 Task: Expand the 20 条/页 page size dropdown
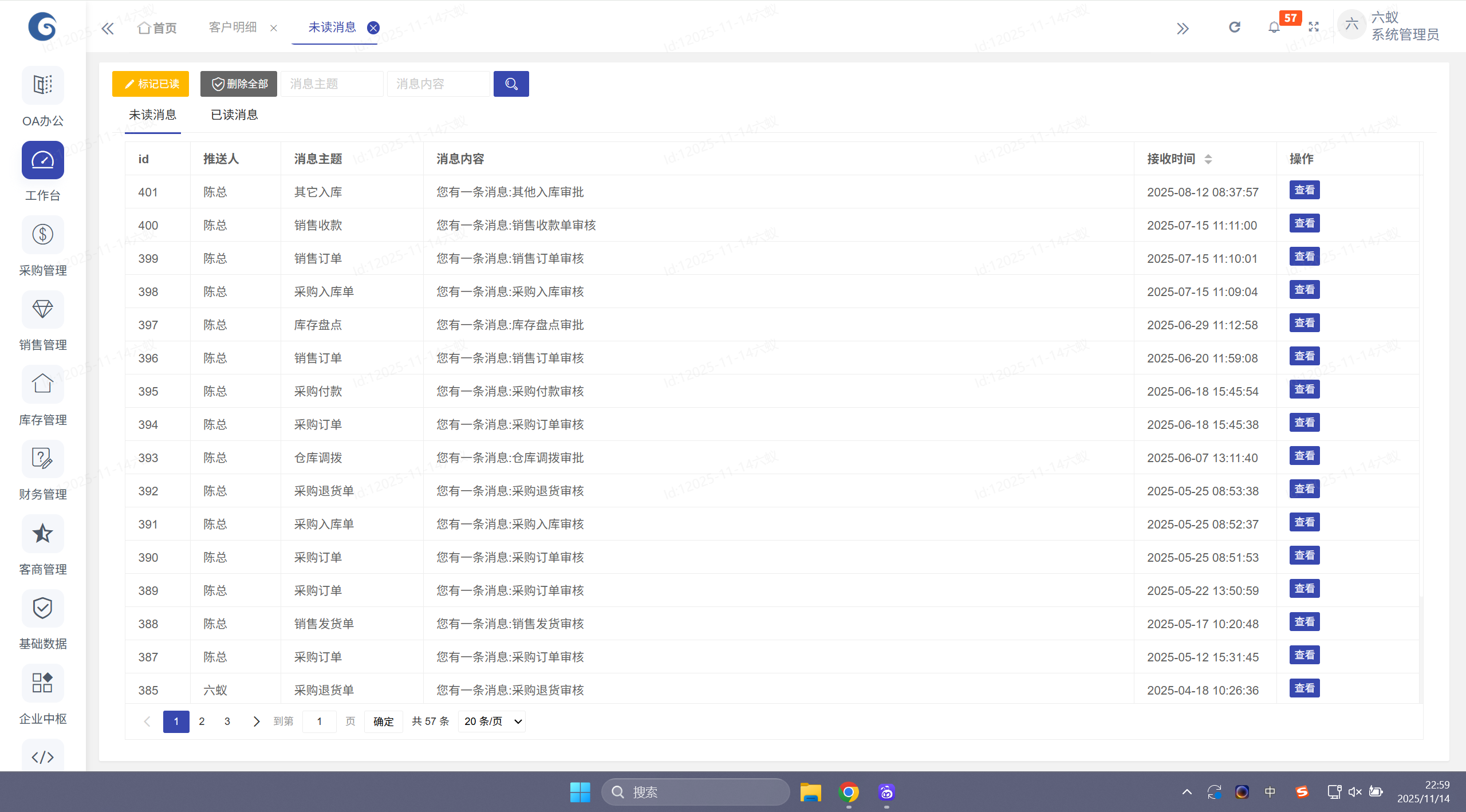pyautogui.click(x=492, y=722)
